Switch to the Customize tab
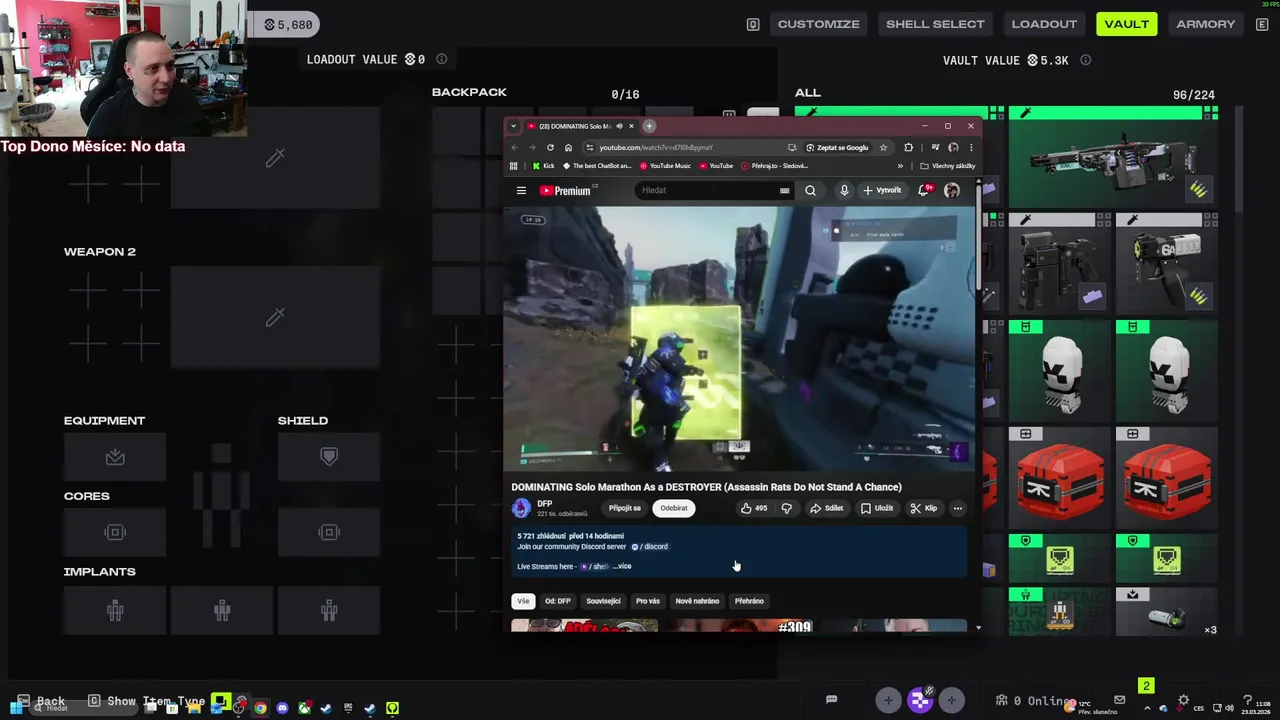Viewport: 1280px width, 720px height. coord(818,24)
